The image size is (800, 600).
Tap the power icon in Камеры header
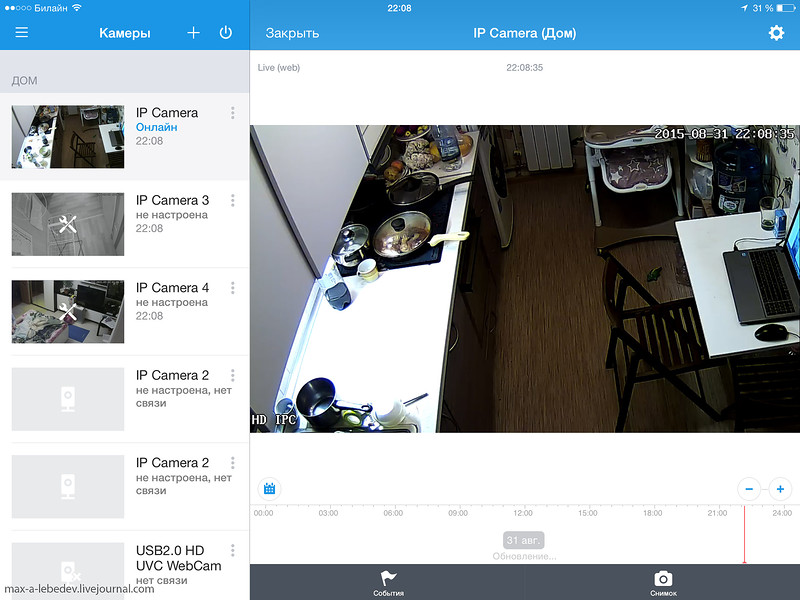point(226,33)
